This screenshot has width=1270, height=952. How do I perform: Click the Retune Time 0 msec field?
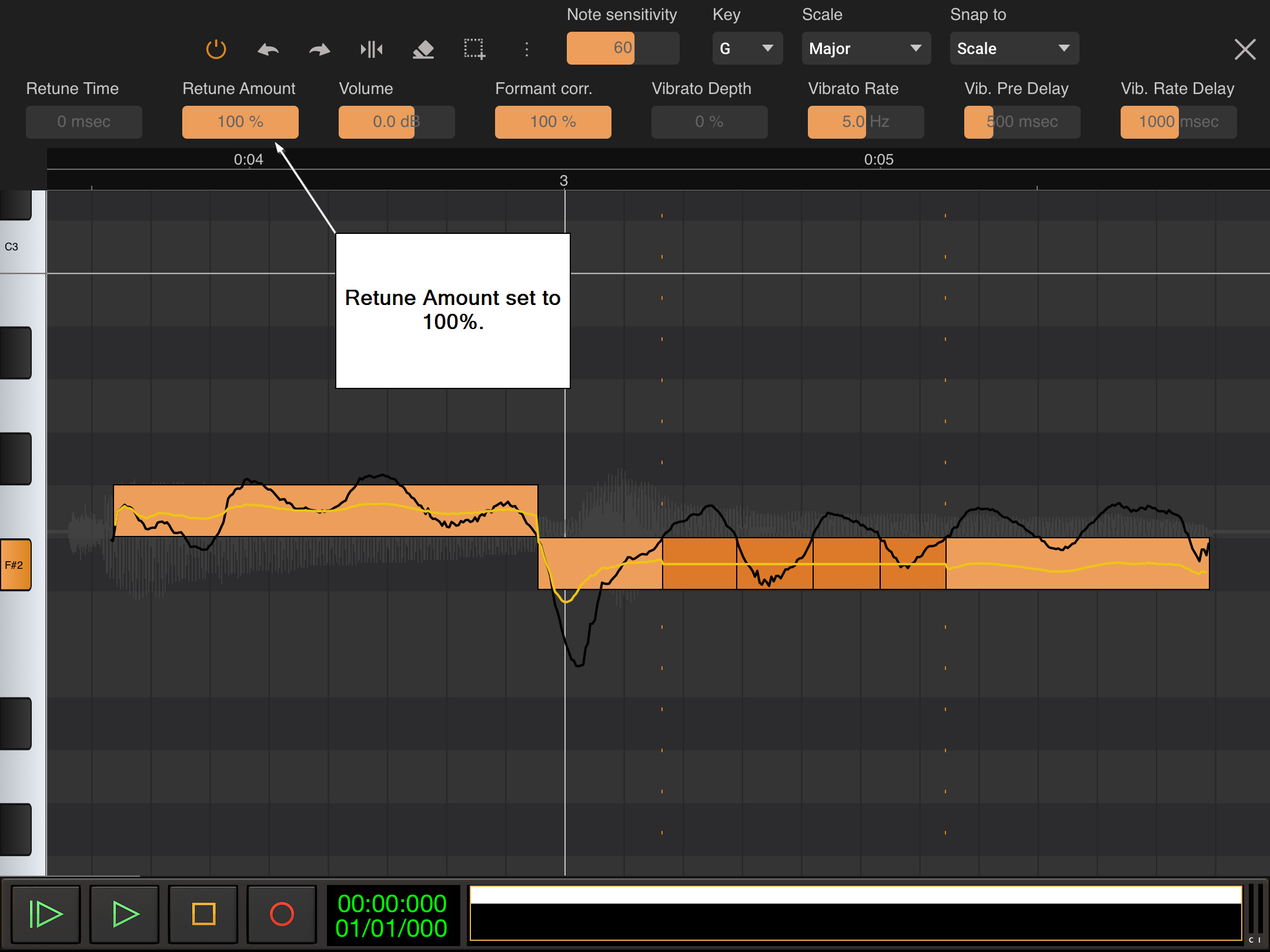coord(83,122)
